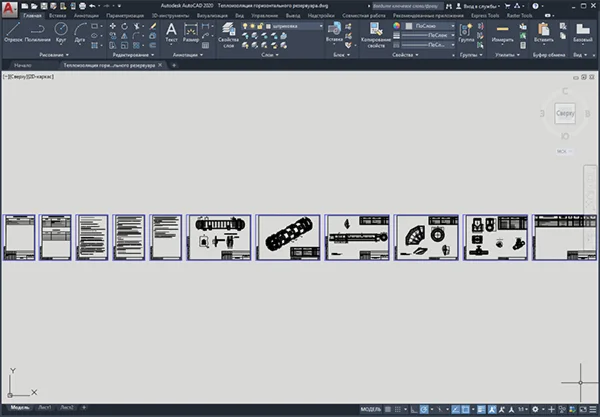The image size is (600, 417).
Task: Select the Полилиния (Polyline) tool
Action: click(x=37, y=32)
